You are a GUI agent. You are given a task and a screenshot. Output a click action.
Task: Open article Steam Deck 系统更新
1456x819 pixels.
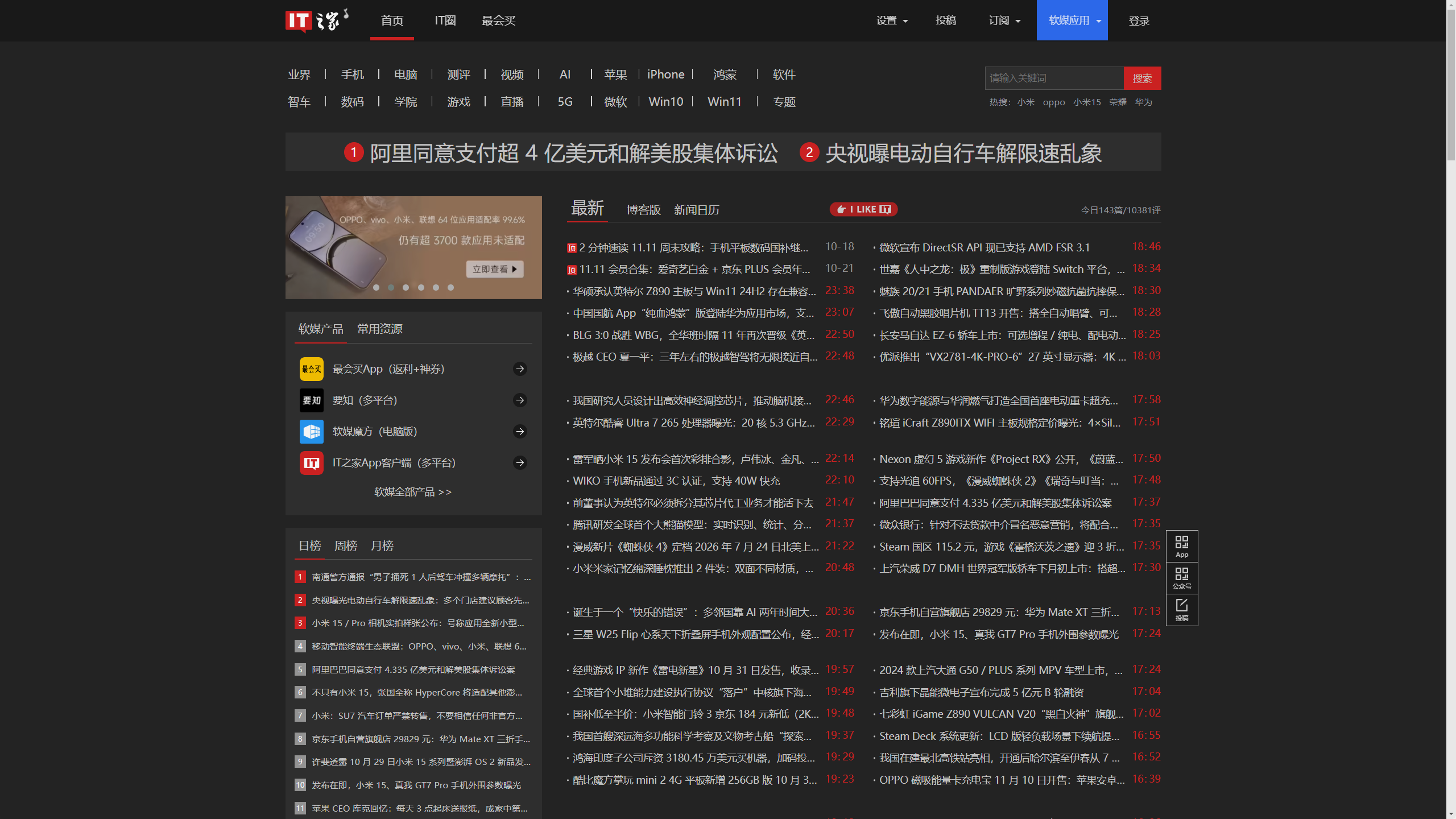999,737
